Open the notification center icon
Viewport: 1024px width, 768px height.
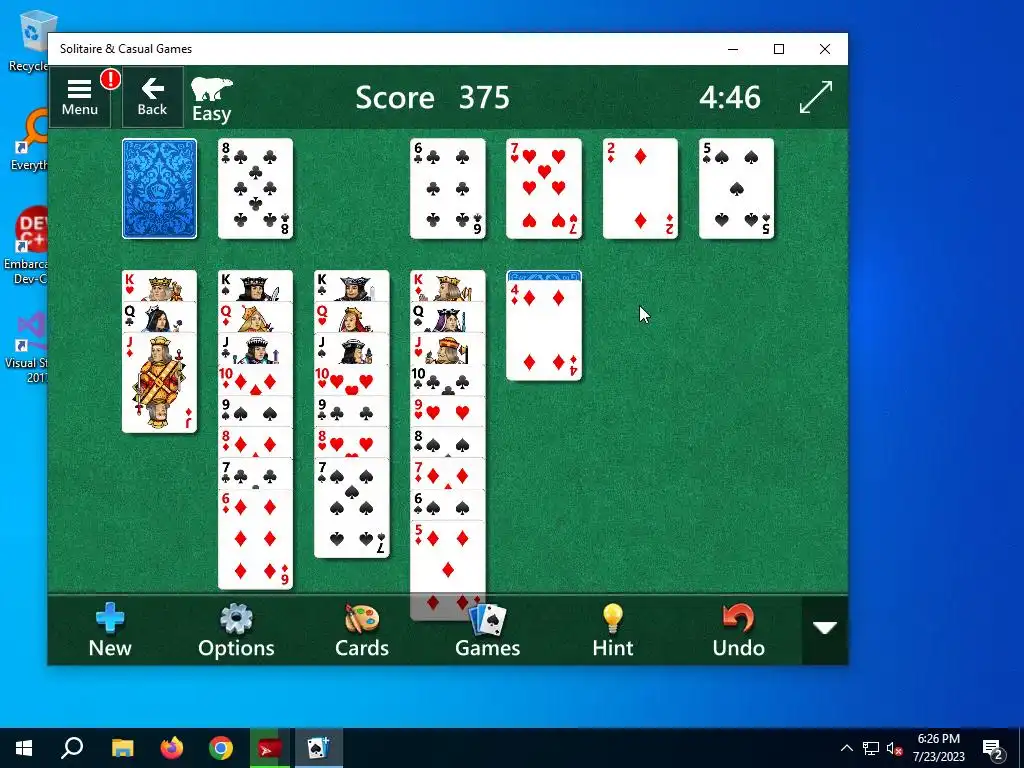[x=993, y=749]
